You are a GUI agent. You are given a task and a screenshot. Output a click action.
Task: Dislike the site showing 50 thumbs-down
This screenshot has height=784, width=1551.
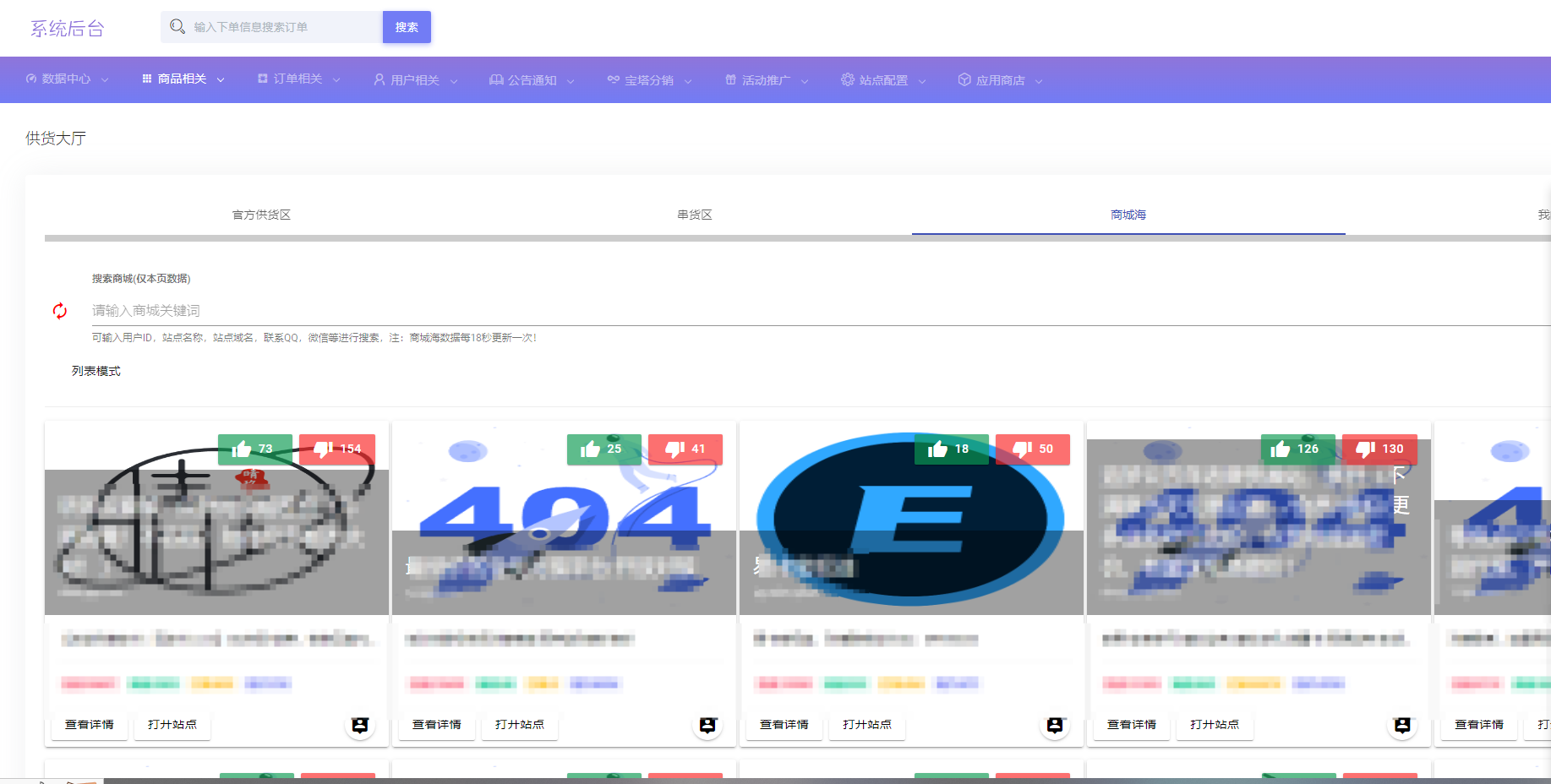(x=1032, y=449)
